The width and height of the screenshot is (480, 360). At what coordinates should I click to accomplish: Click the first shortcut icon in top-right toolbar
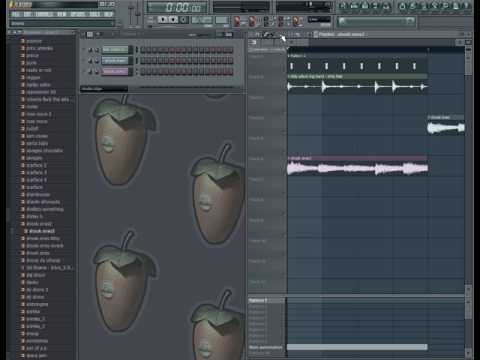coord(343,6)
